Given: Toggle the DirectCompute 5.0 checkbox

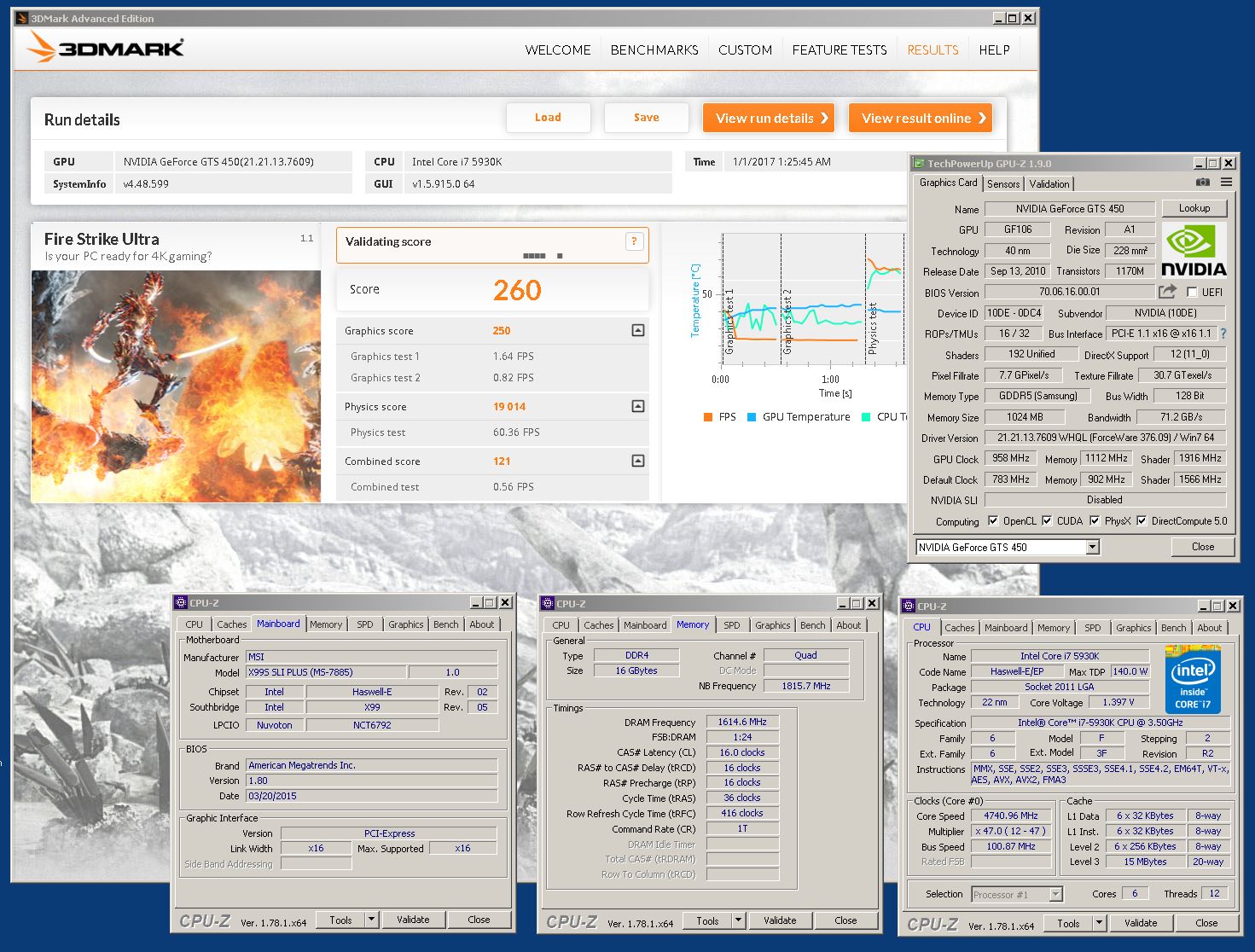Looking at the screenshot, I should coord(1142,520).
